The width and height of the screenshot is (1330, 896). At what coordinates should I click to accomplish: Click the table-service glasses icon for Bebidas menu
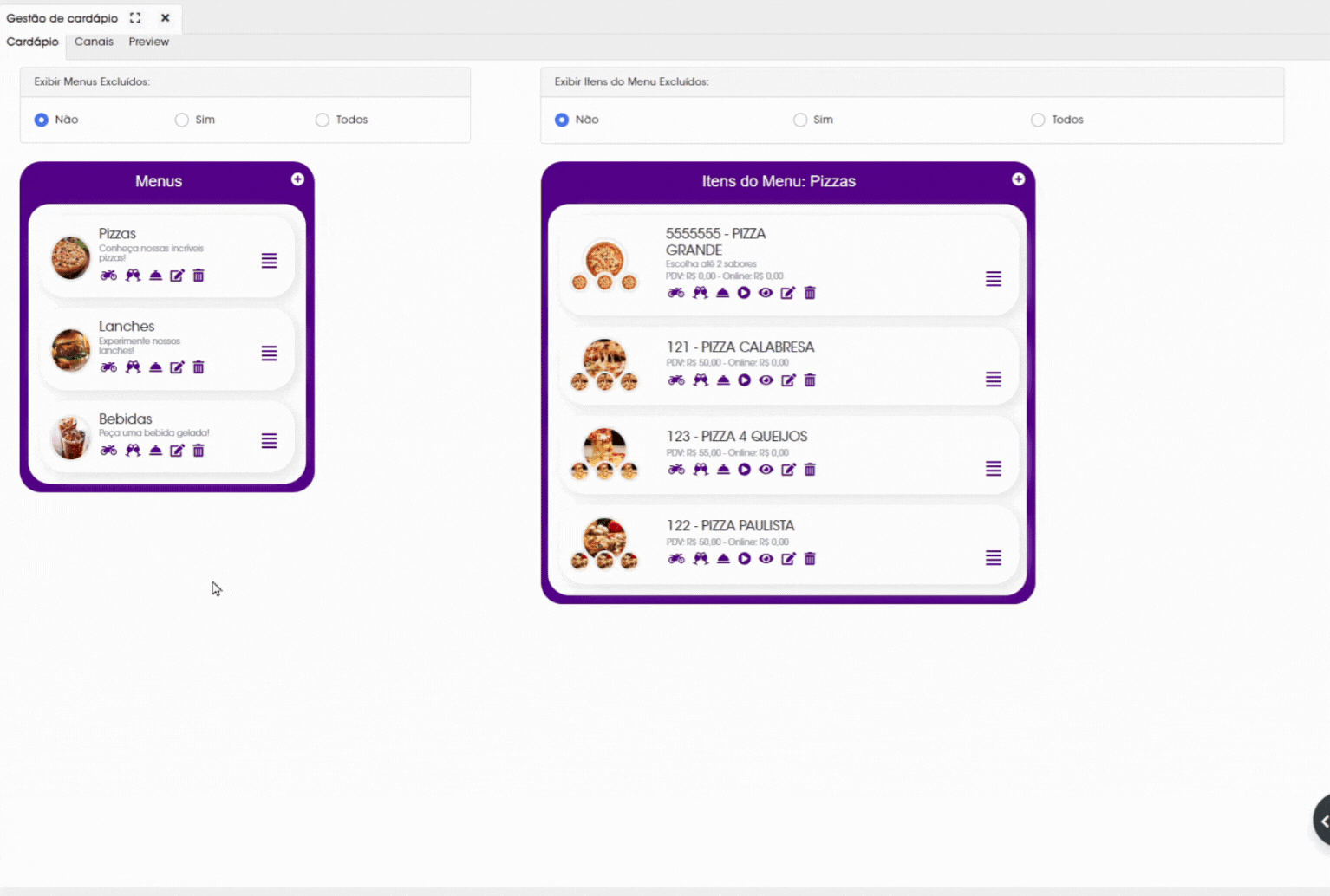(x=133, y=451)
